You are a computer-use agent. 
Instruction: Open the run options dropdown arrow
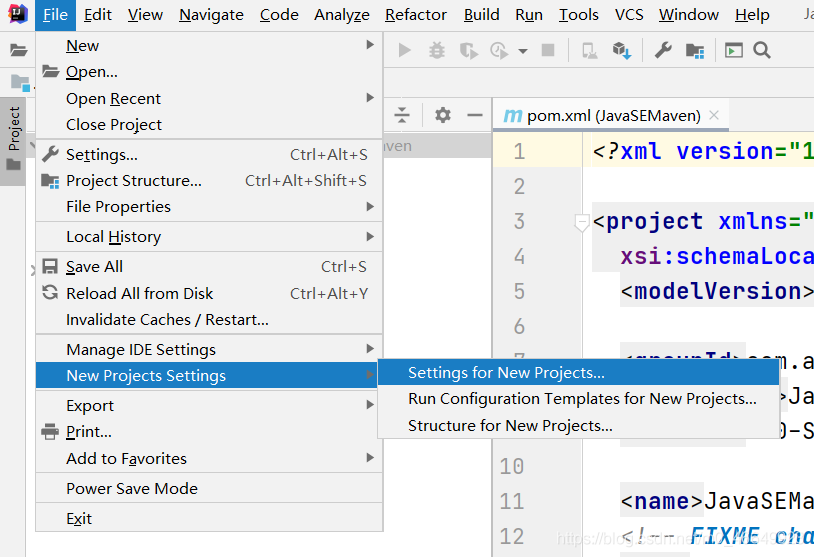pos(523,51)
